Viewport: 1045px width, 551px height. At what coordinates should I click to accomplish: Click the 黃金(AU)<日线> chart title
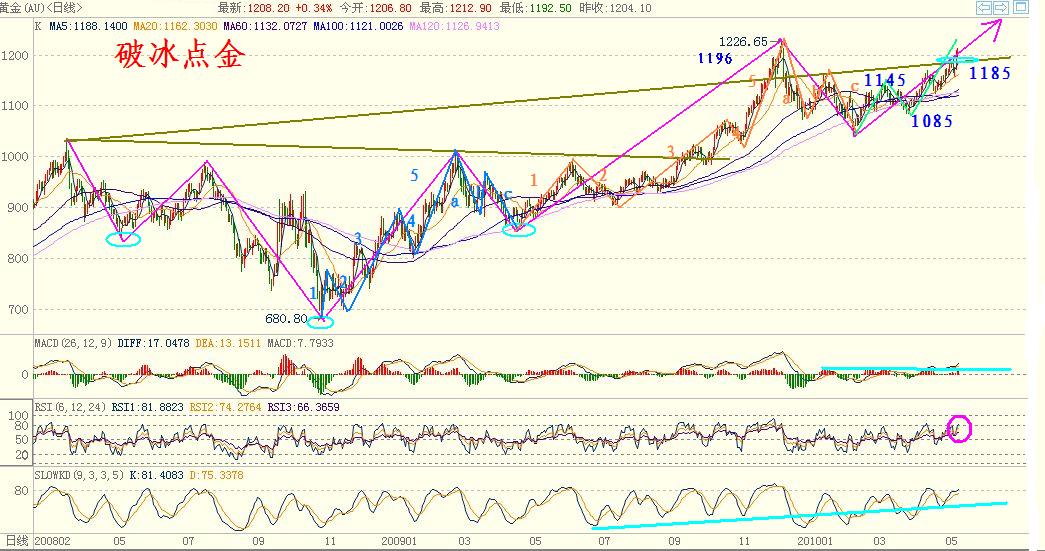[x=41, y=8]
